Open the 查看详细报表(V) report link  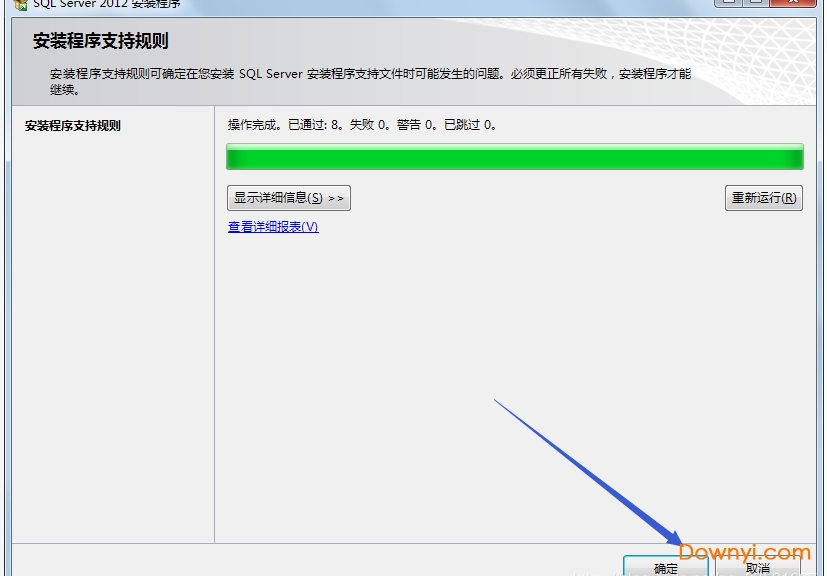click(273, 227)
